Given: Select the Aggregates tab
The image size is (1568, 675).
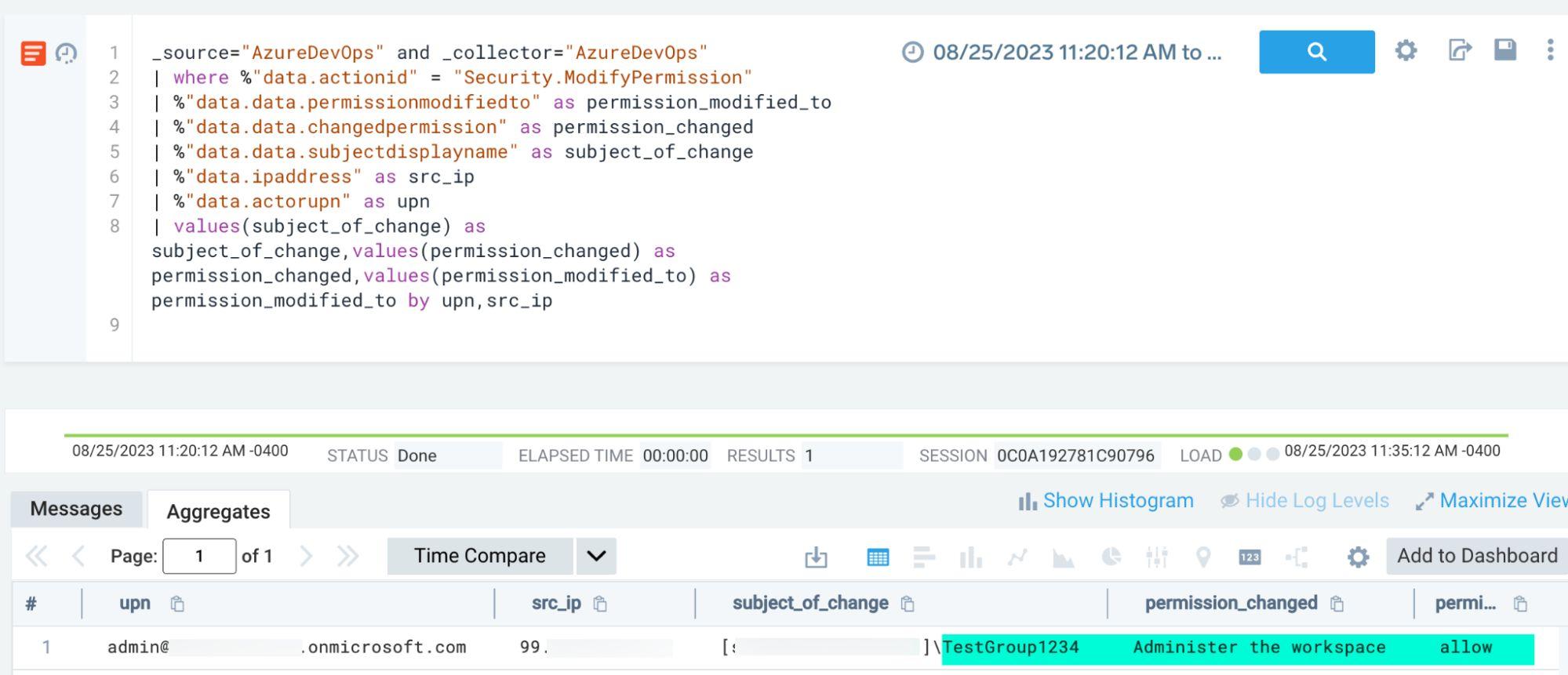Looking at the screenshot, I should (x=218, y=511).
